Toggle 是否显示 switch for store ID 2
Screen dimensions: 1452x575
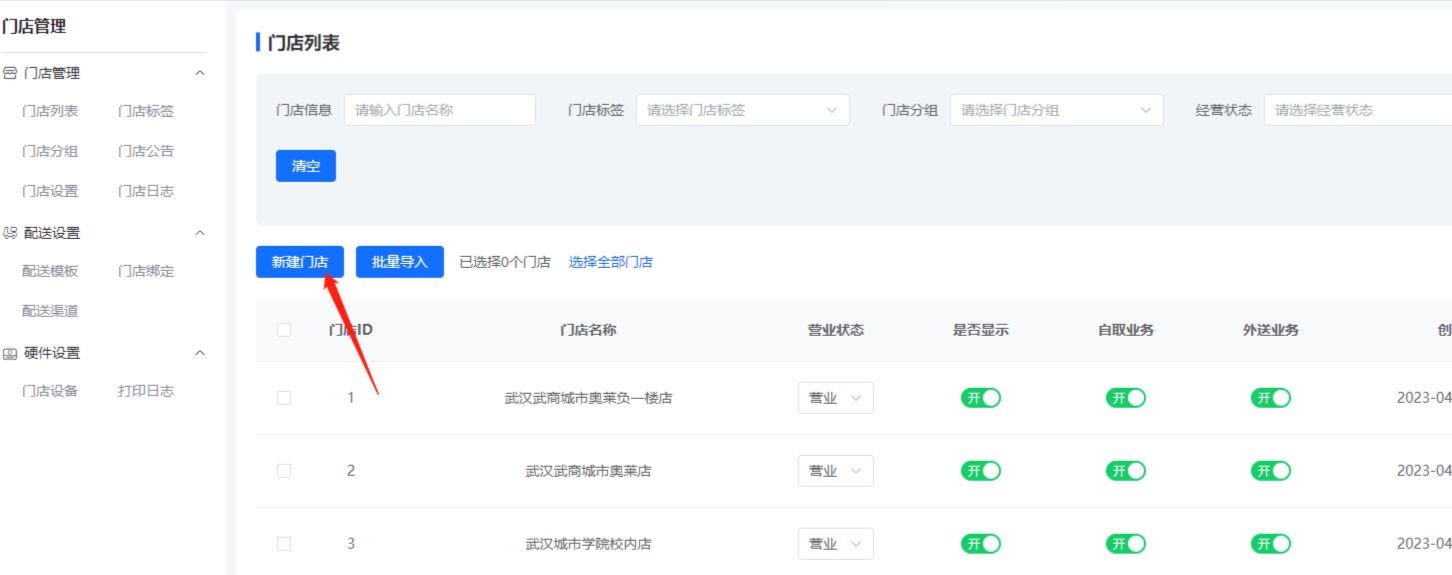981,471
